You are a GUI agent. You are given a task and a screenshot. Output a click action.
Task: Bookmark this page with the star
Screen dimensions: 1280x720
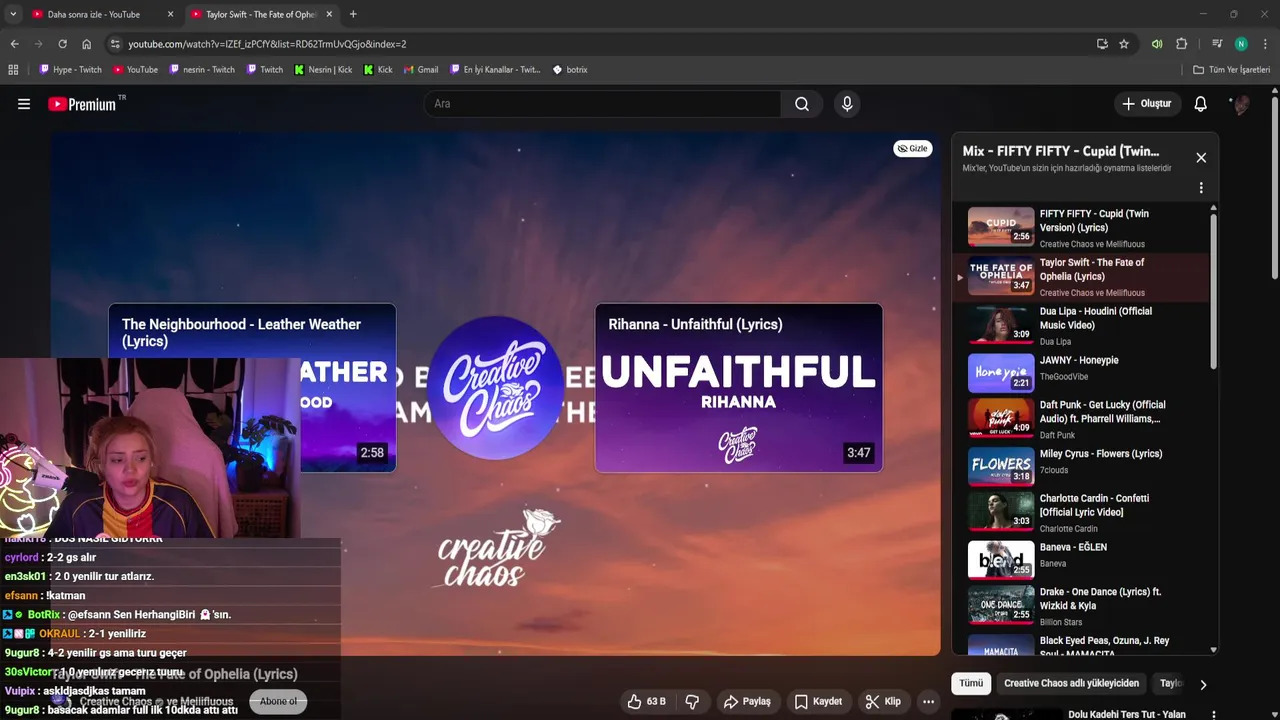click(1124, 44)
